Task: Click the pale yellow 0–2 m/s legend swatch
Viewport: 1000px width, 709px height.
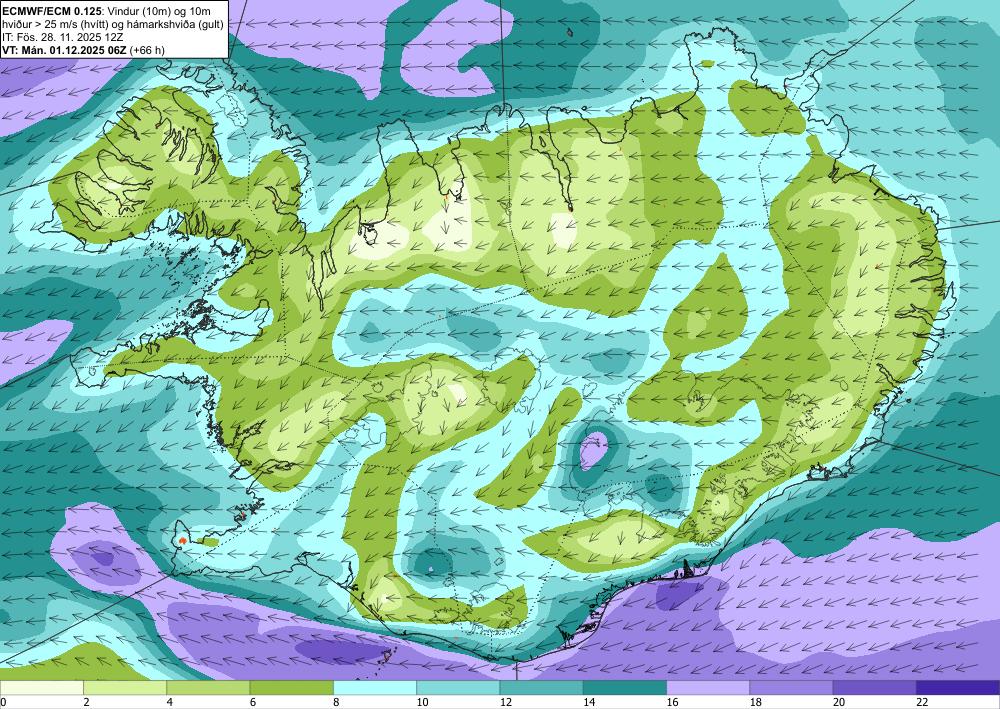Action: coord(41,688)
